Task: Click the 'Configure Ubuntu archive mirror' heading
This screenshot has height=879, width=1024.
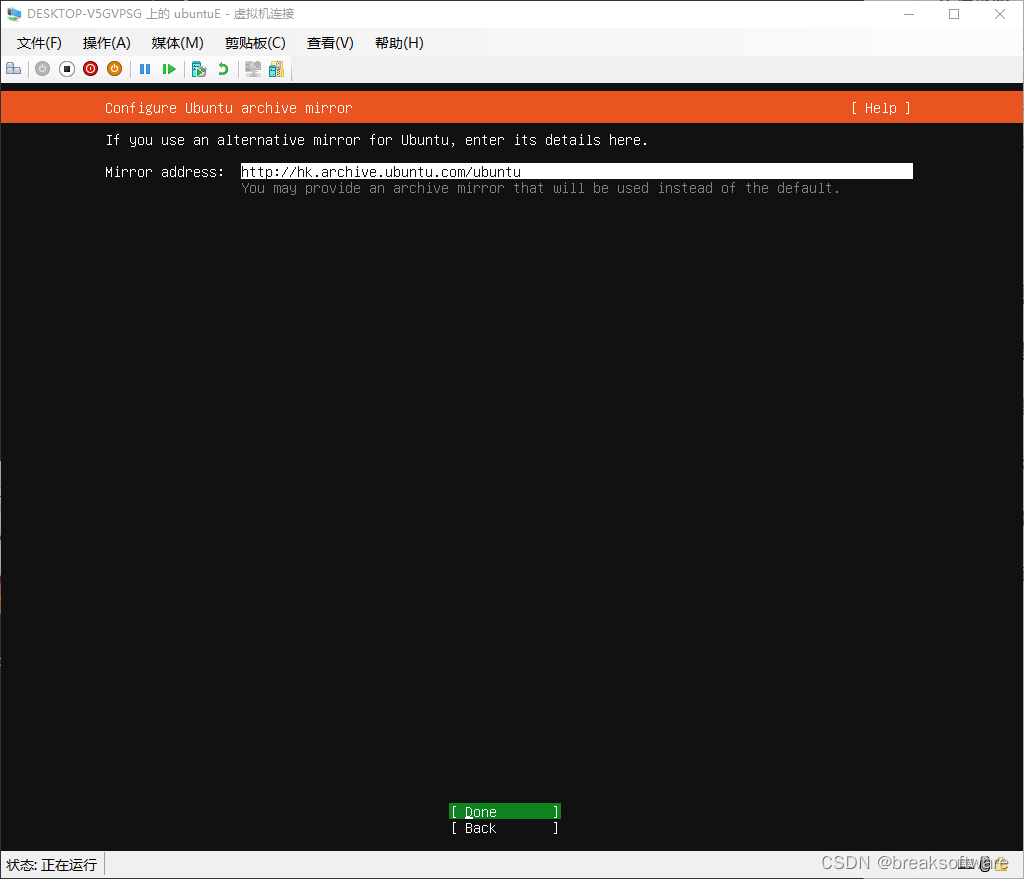Action: [x=229, y=108]
